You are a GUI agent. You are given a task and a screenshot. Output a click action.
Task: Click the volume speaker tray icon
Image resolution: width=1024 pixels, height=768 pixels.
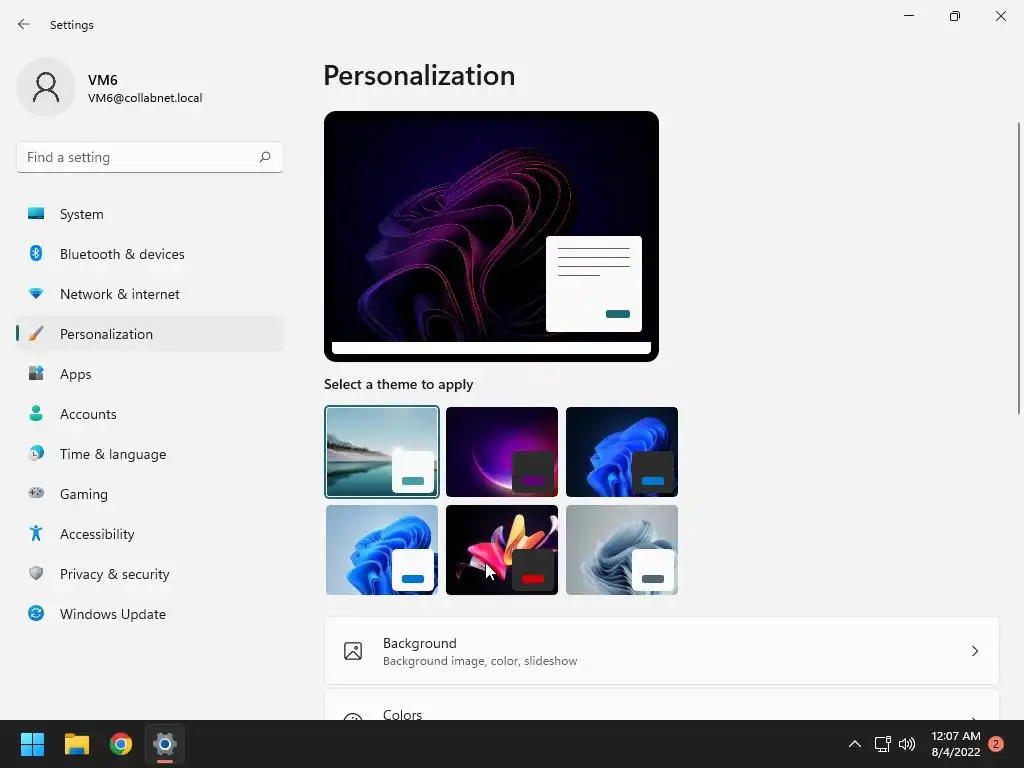point(907,744)
